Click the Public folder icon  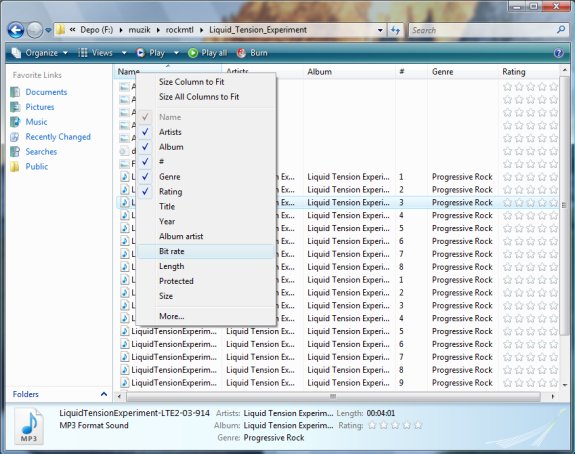click(x=15, y=166)
